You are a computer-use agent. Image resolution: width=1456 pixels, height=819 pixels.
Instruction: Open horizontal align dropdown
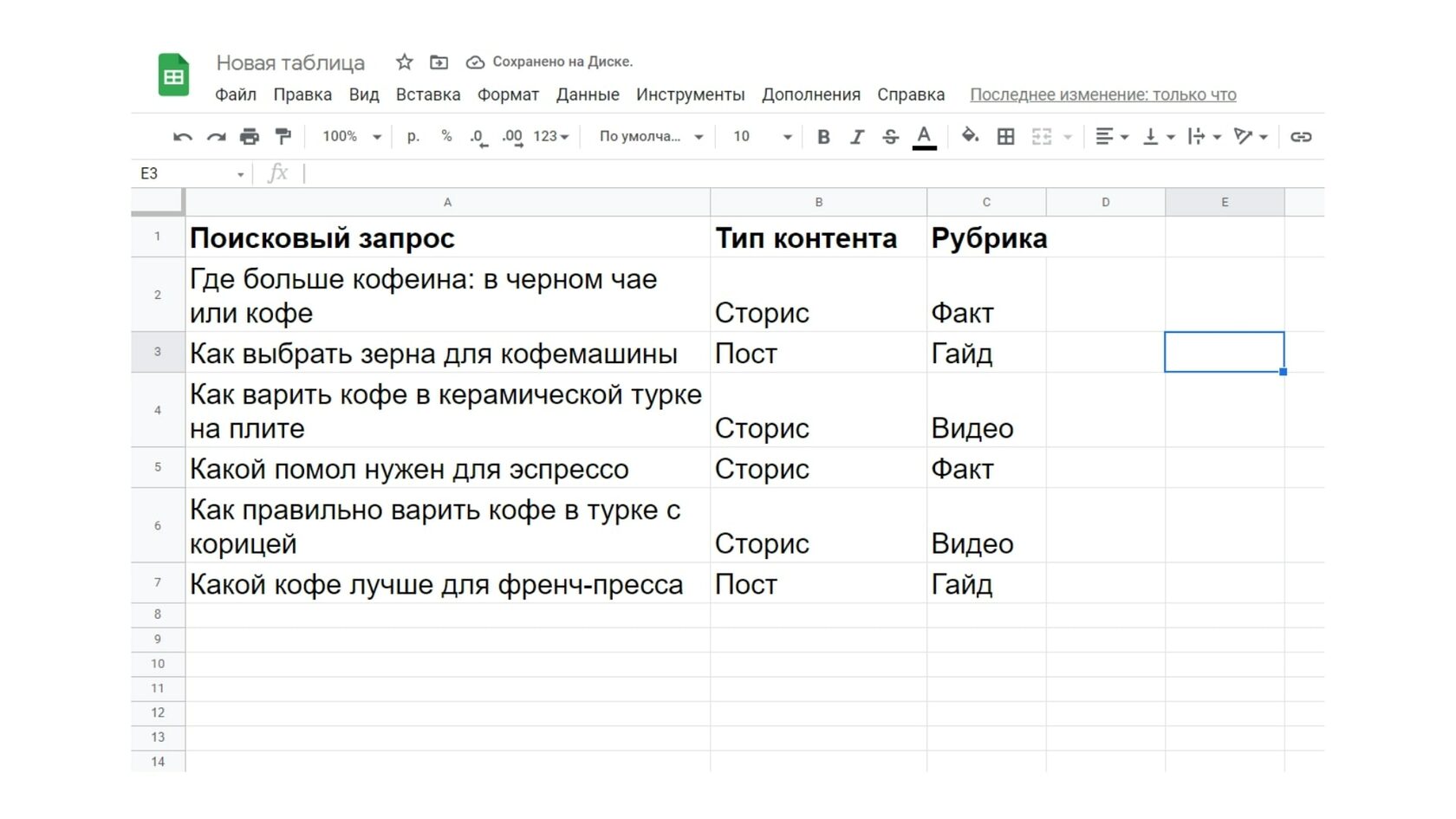point(1112,137)
